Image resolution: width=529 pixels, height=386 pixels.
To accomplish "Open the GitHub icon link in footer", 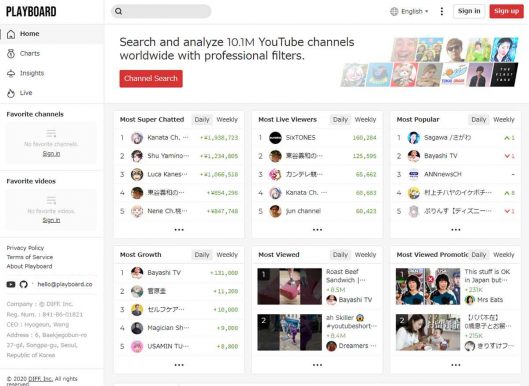I will click(23, 284).
